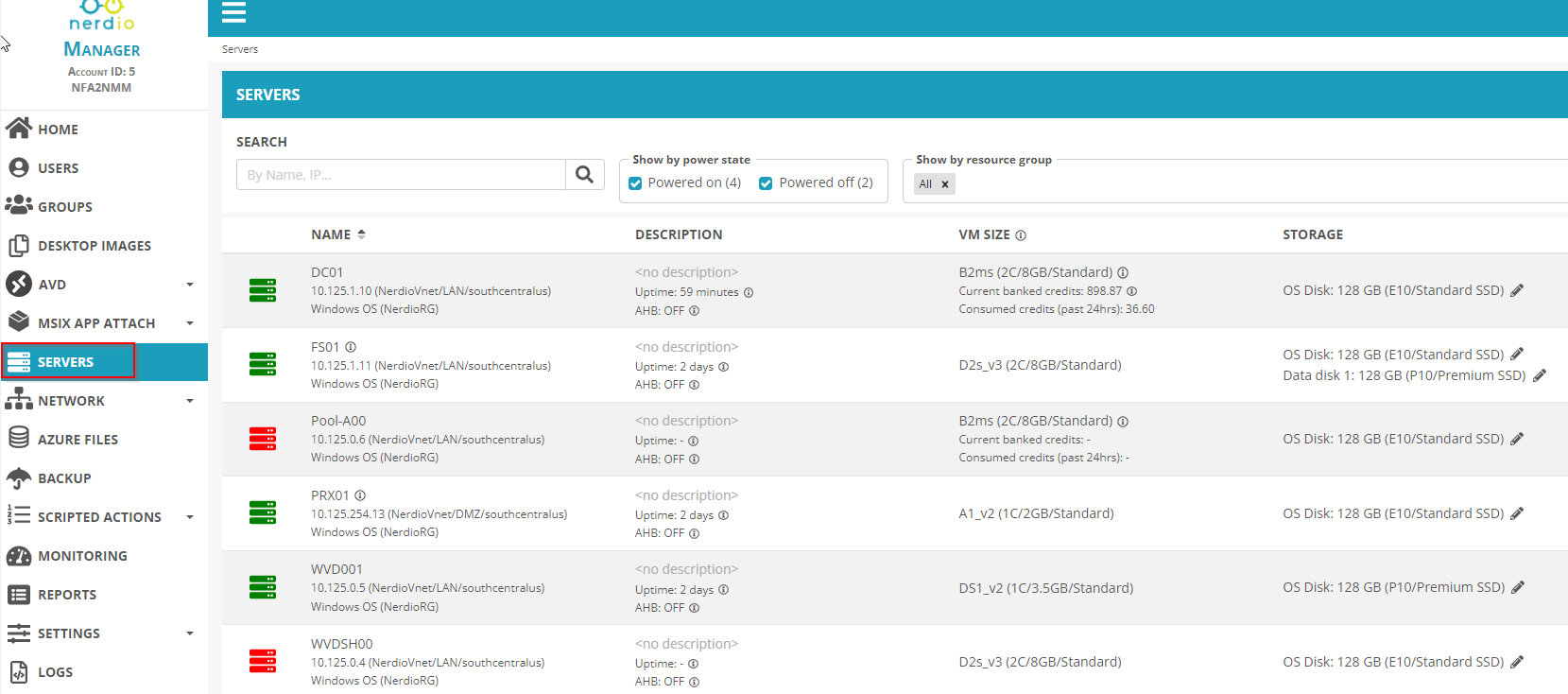Click the DS1_v2 (1C/3.5GB/Standard) size text

tap(1046, 588)
